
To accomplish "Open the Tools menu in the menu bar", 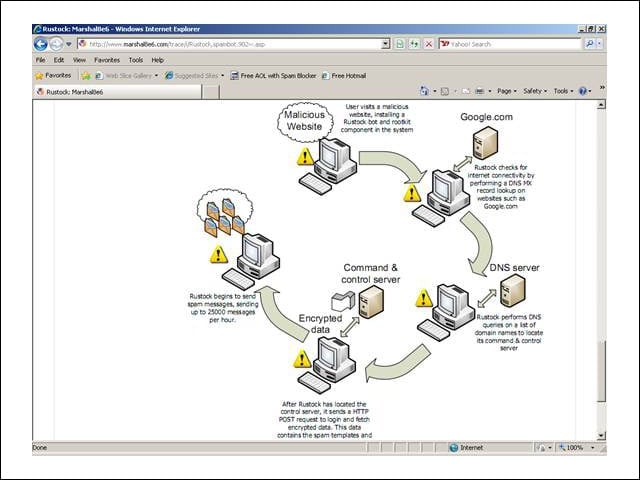I will [136, 60].
